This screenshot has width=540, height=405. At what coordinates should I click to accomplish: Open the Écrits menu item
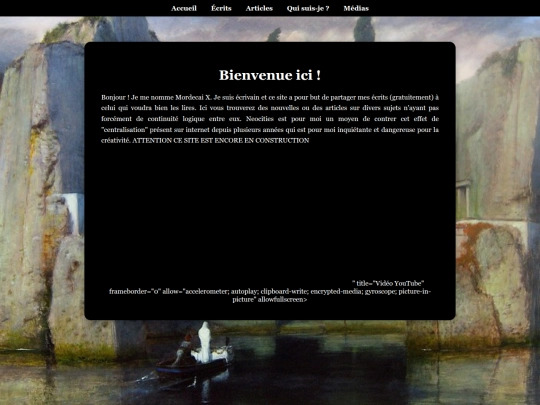[x=221, y=8]
